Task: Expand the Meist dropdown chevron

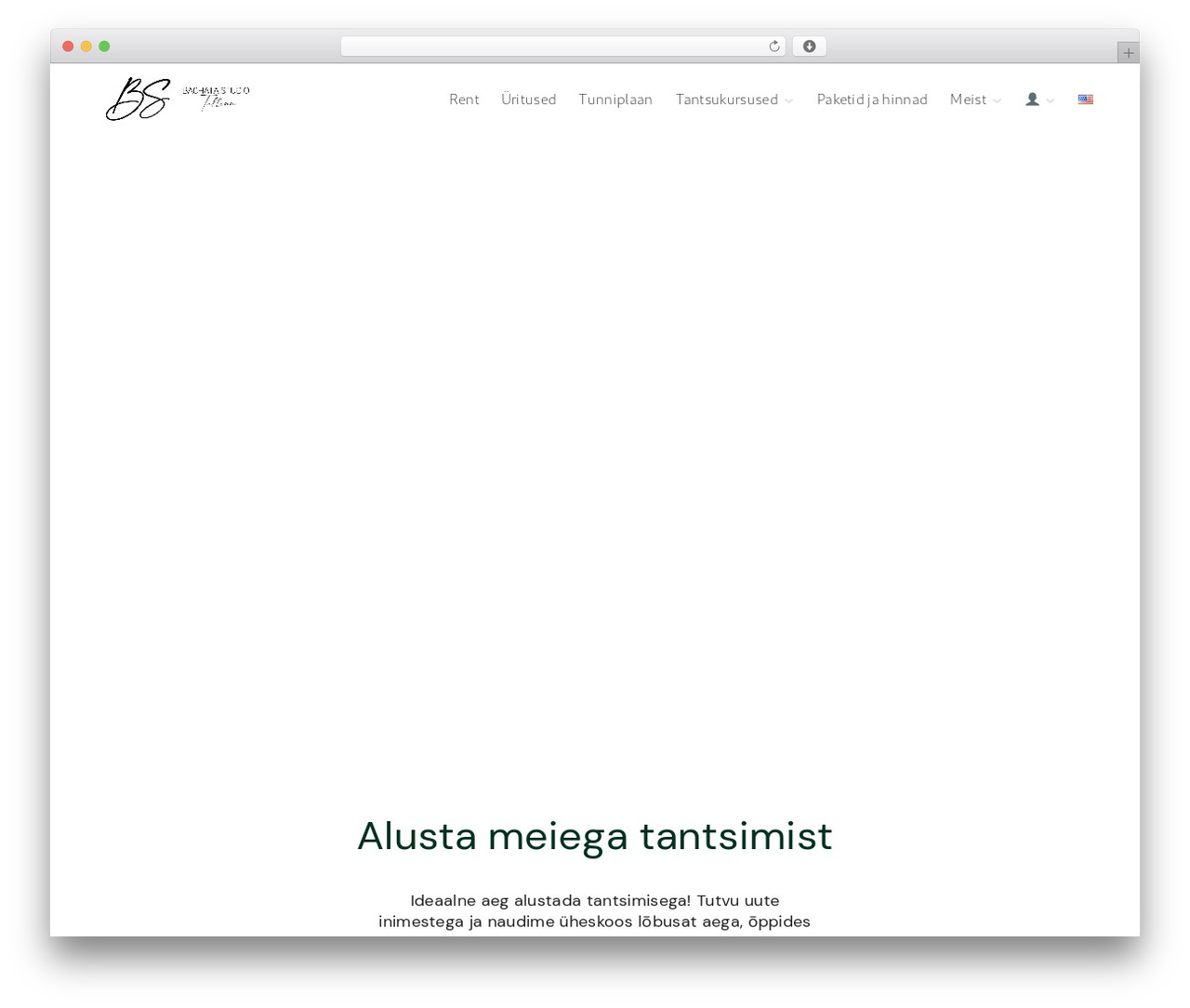Action: tap(998, 101)
